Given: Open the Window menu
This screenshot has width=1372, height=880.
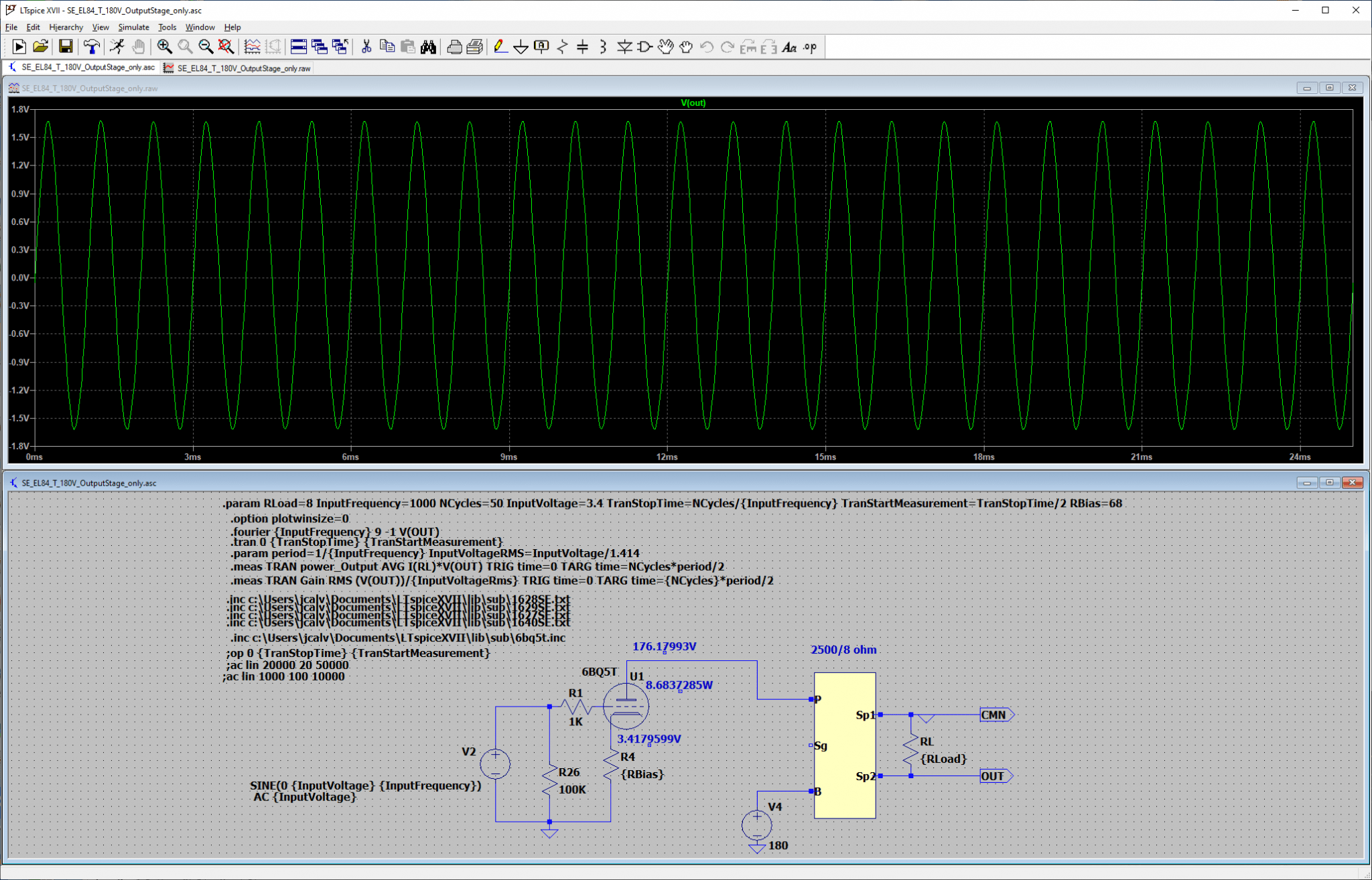Looking at the screenshot, I should tap(200, 27).
